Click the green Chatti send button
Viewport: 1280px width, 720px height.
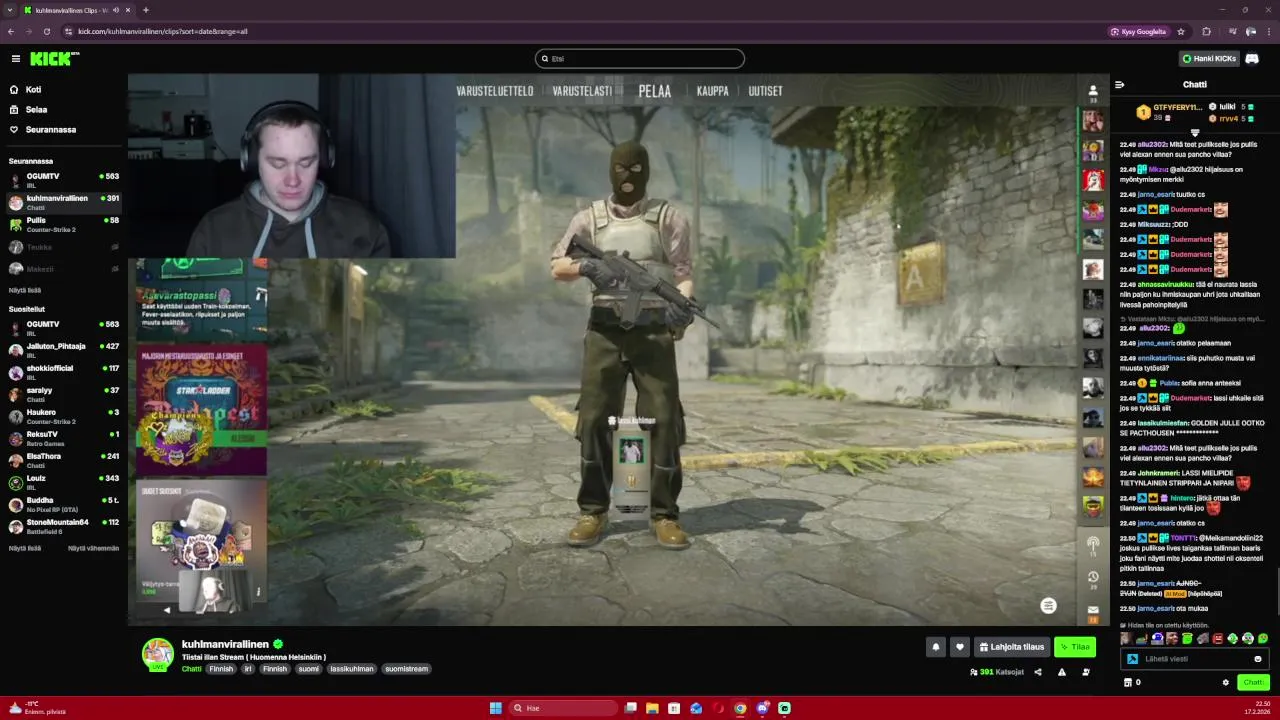[x=1253, y=683]
